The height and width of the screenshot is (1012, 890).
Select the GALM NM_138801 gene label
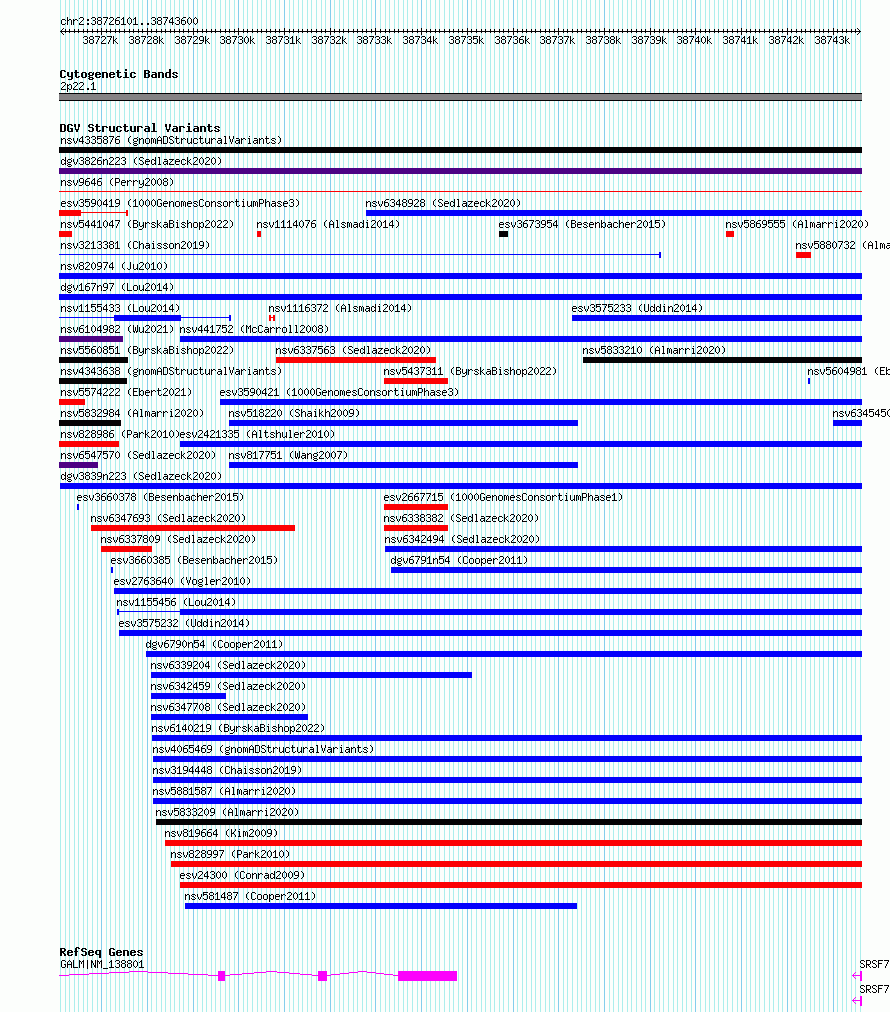pos(102,964)
